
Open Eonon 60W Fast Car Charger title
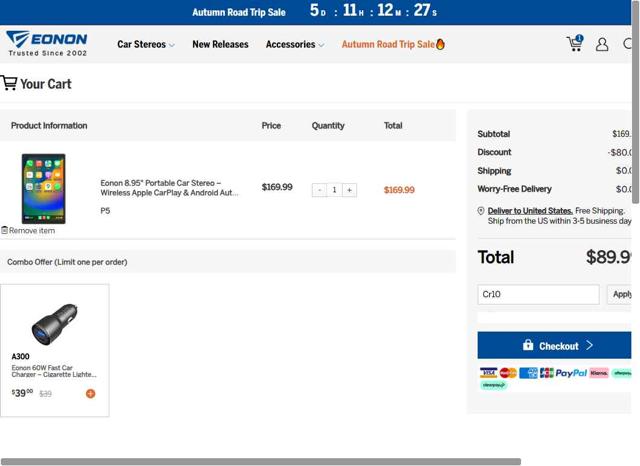54,371
